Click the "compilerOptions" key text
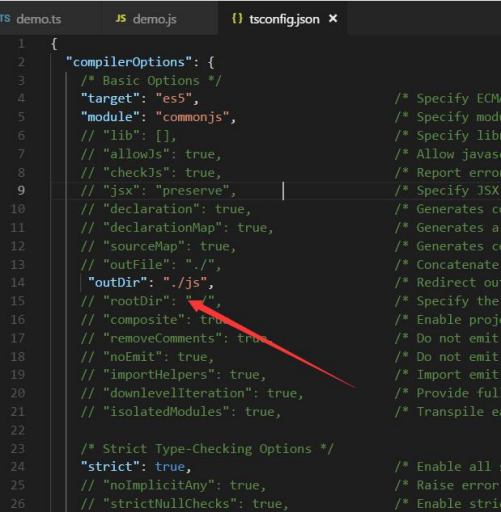Image resolution: width=501 pixels, height=514 pixels. pos(129,62)
